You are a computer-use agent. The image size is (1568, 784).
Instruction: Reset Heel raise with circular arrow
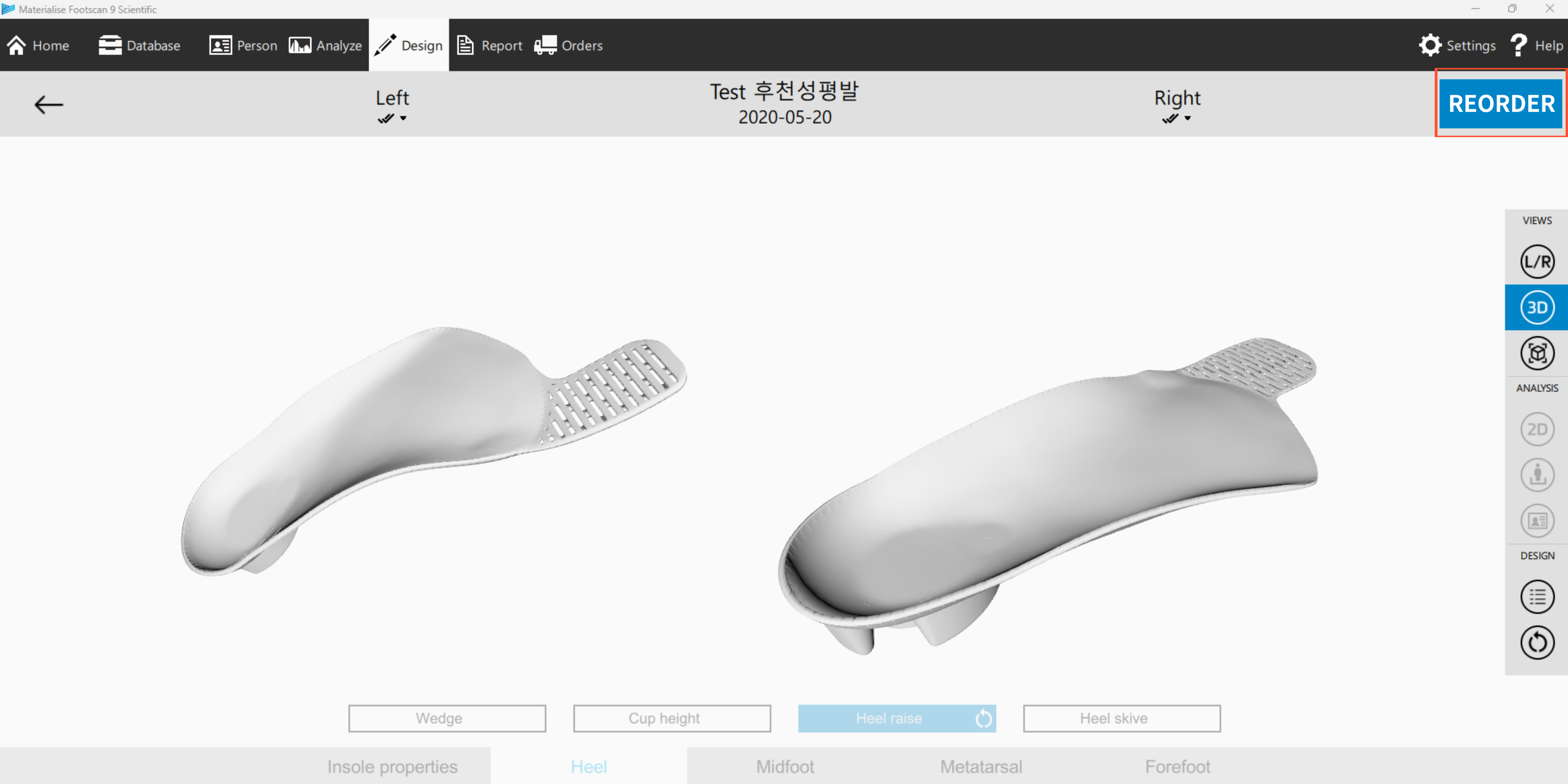[x=983, y=719]
